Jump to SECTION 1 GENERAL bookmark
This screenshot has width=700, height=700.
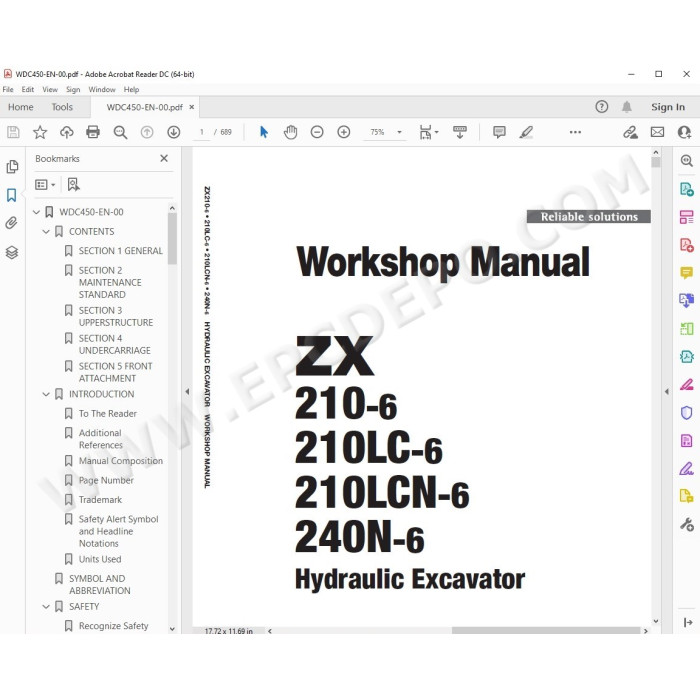(121, 251)
